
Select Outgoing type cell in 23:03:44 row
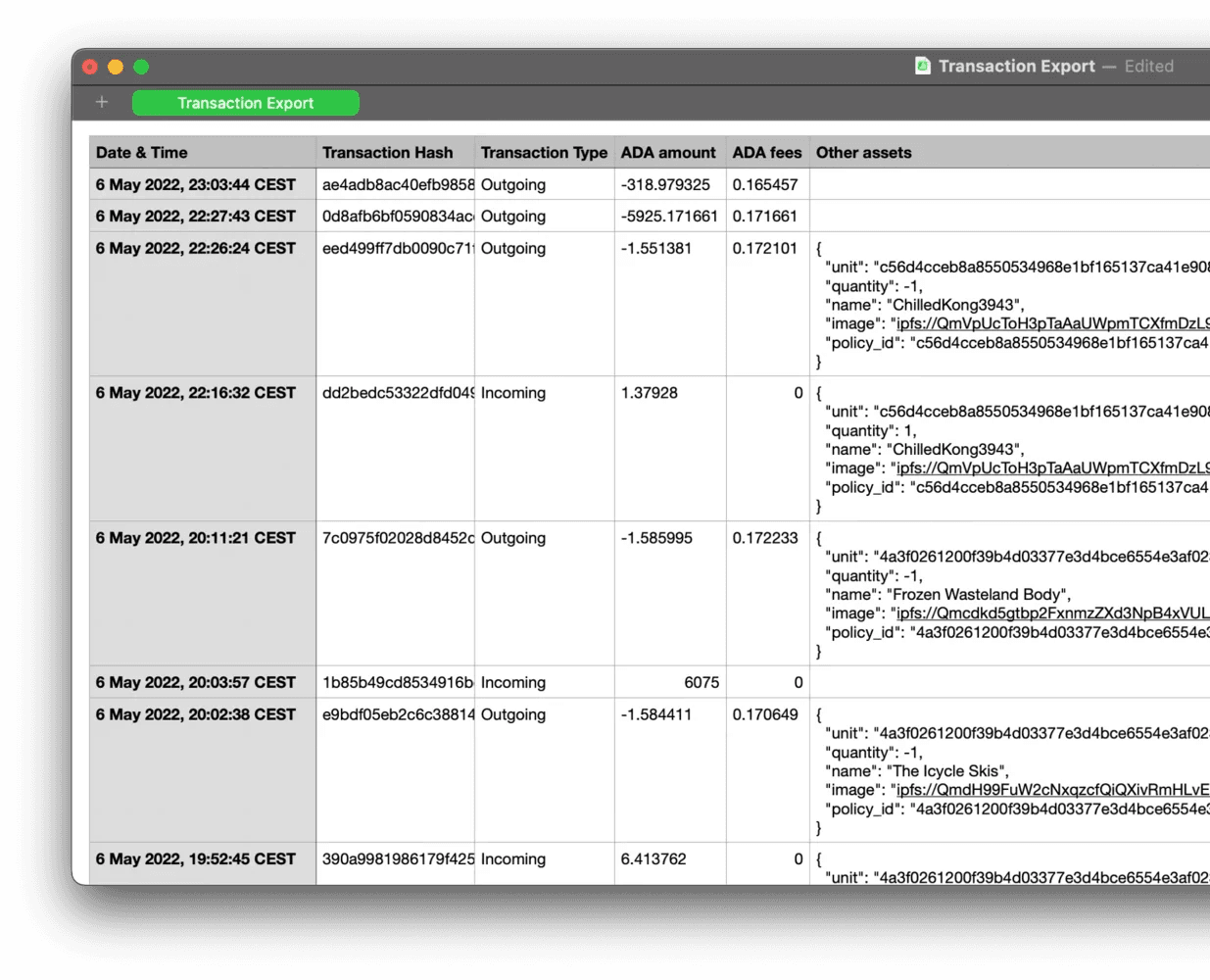click(x=545, y=184)
